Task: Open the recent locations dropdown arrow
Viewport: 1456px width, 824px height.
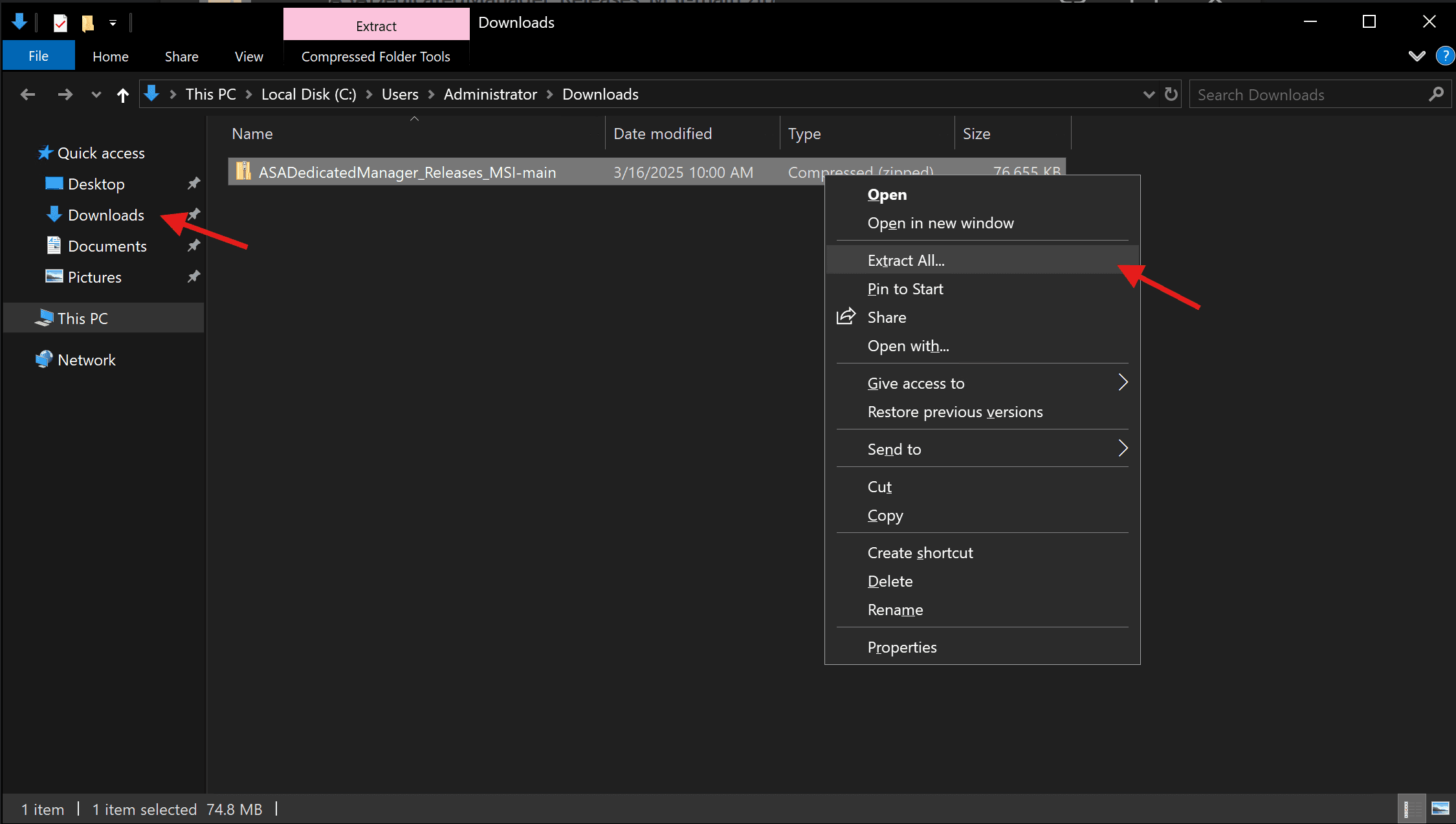Action: point(96,94)
